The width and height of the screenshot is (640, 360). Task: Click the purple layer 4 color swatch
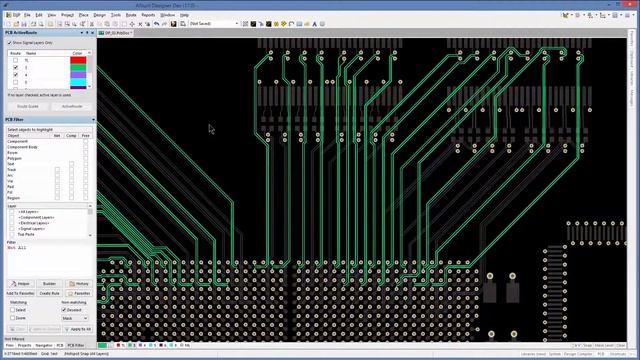(x=78, y=75)
